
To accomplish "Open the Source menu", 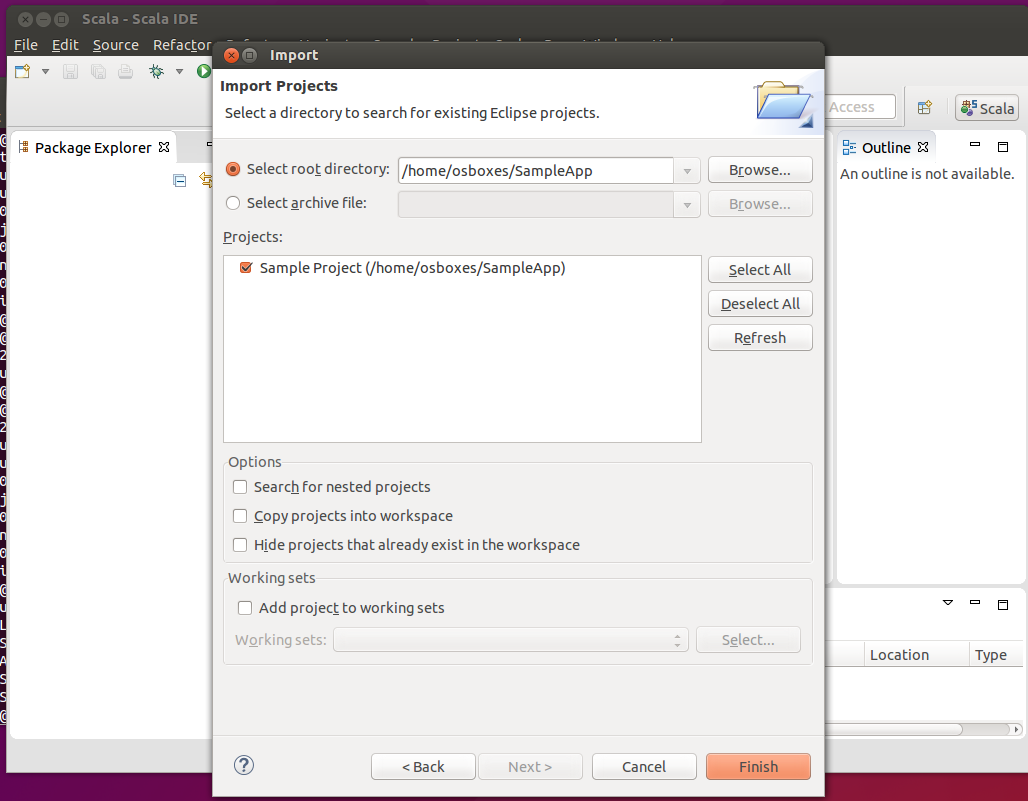I will point(115,45).
